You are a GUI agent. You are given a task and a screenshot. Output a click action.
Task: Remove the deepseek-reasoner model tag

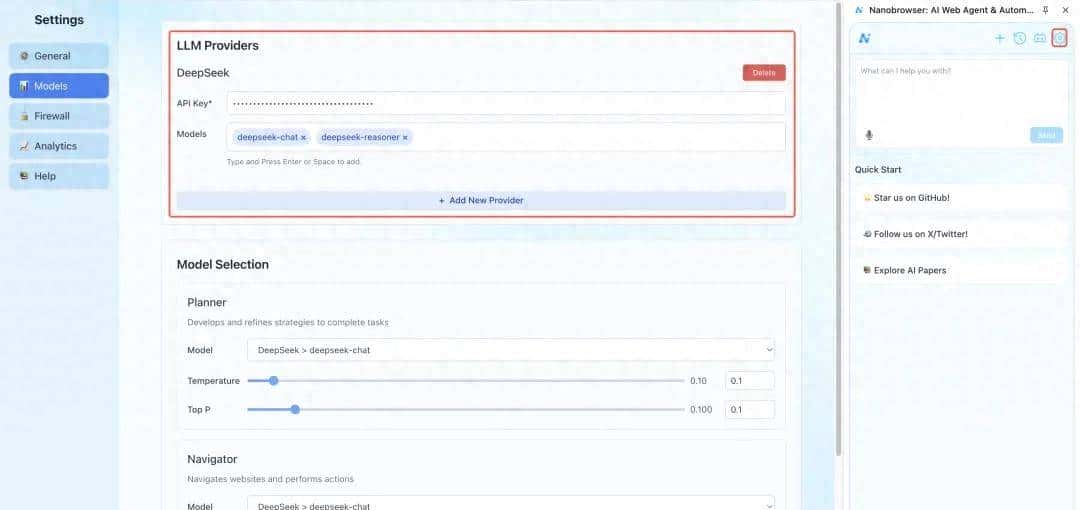[x=405, y=138]
